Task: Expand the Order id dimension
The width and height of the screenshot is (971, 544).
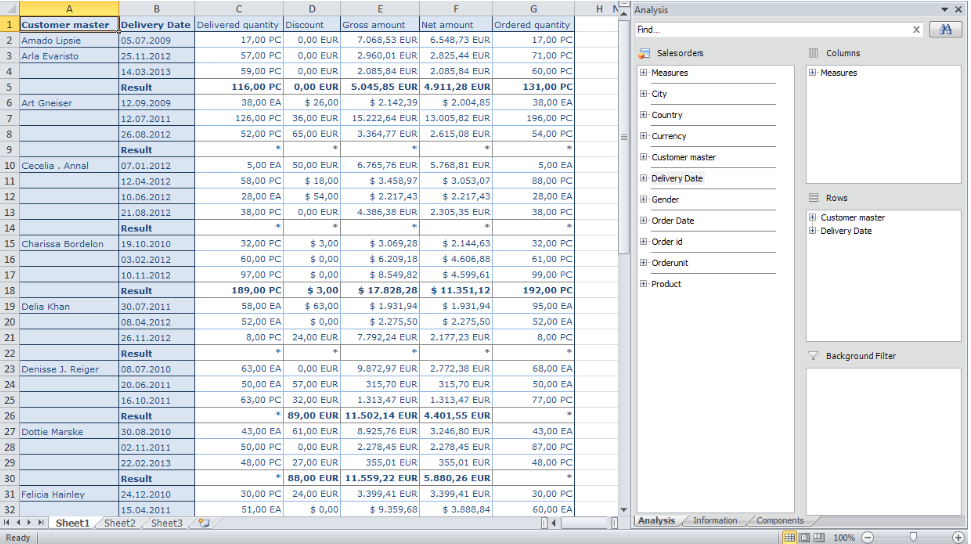Action: [x=643, y=241]
